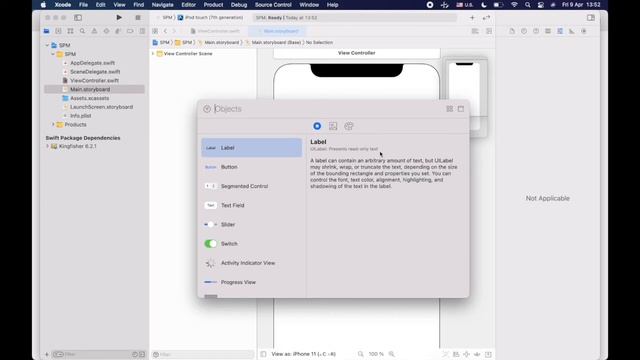Run the SPM project with the play button
The width and height of the screenshot is (640, 360).
pyautogui.click(x=119, y=18)
